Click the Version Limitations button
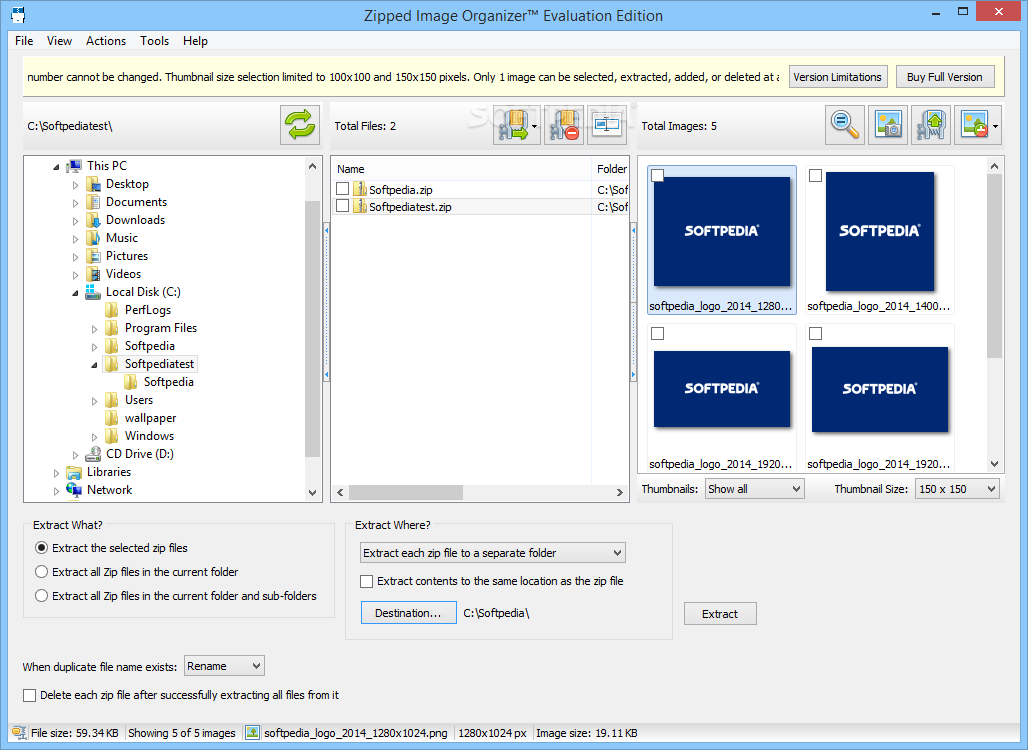1028x750 pixels. pos(838,77)
